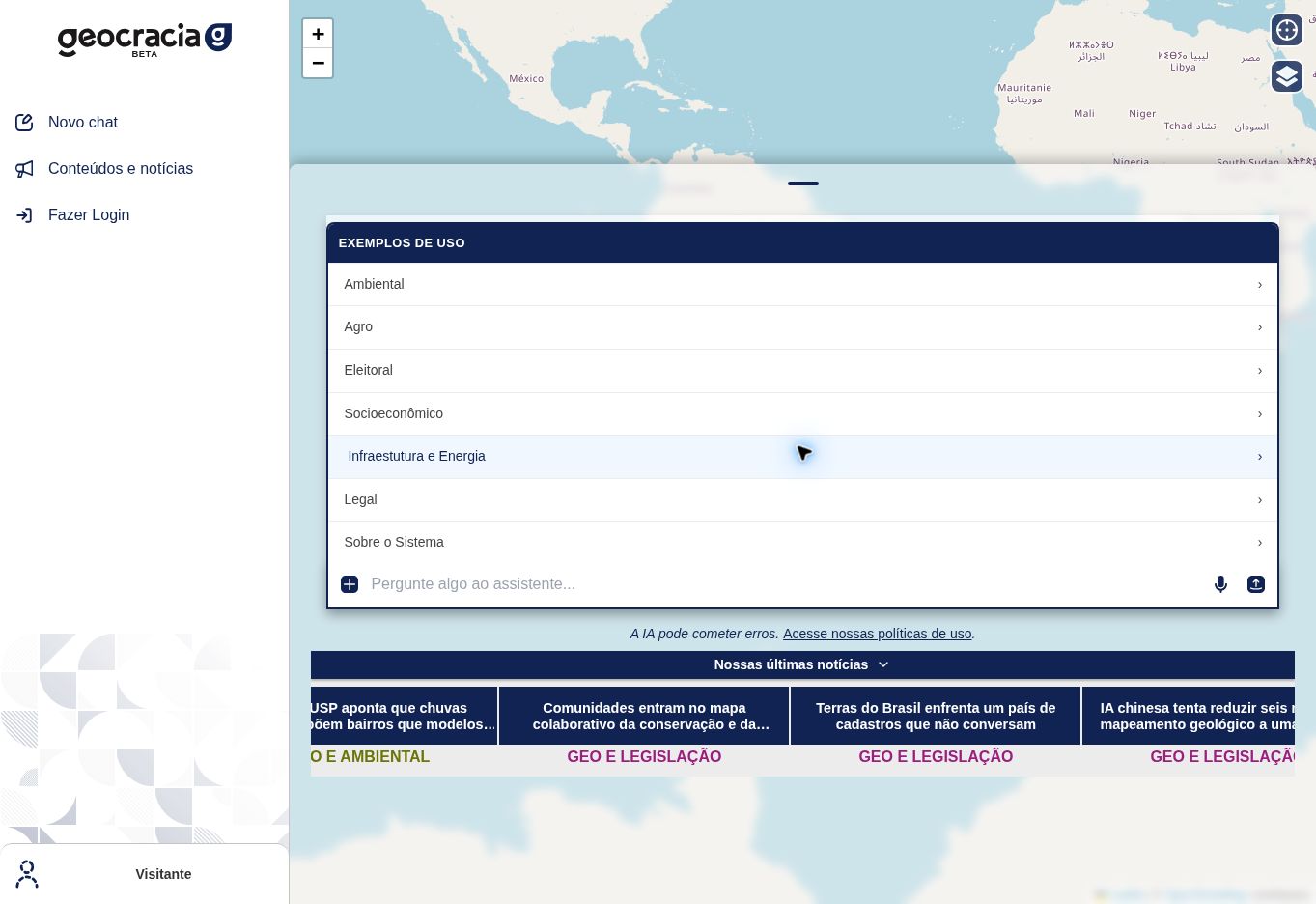Click the panel drag handle above examples
1316x904 pixels.
pyautogui.click(x=803, y=184)
